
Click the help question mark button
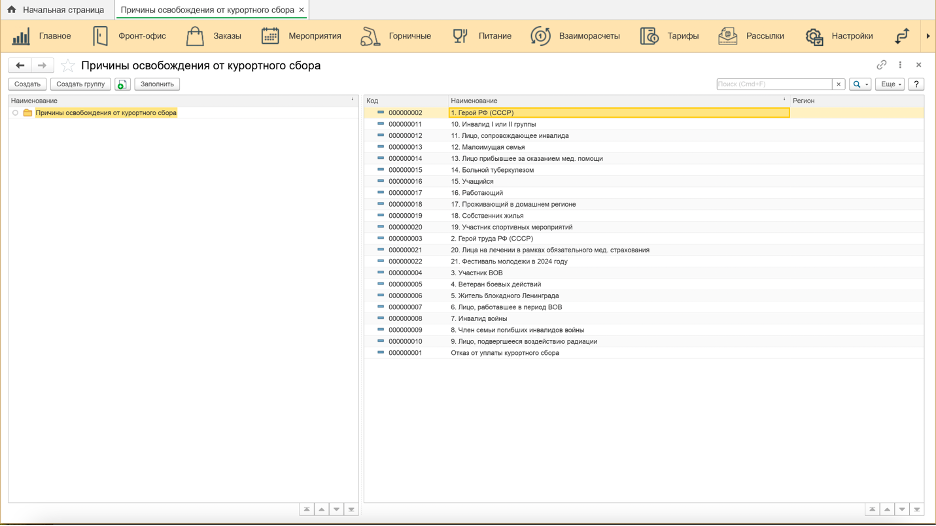[916, 84]
